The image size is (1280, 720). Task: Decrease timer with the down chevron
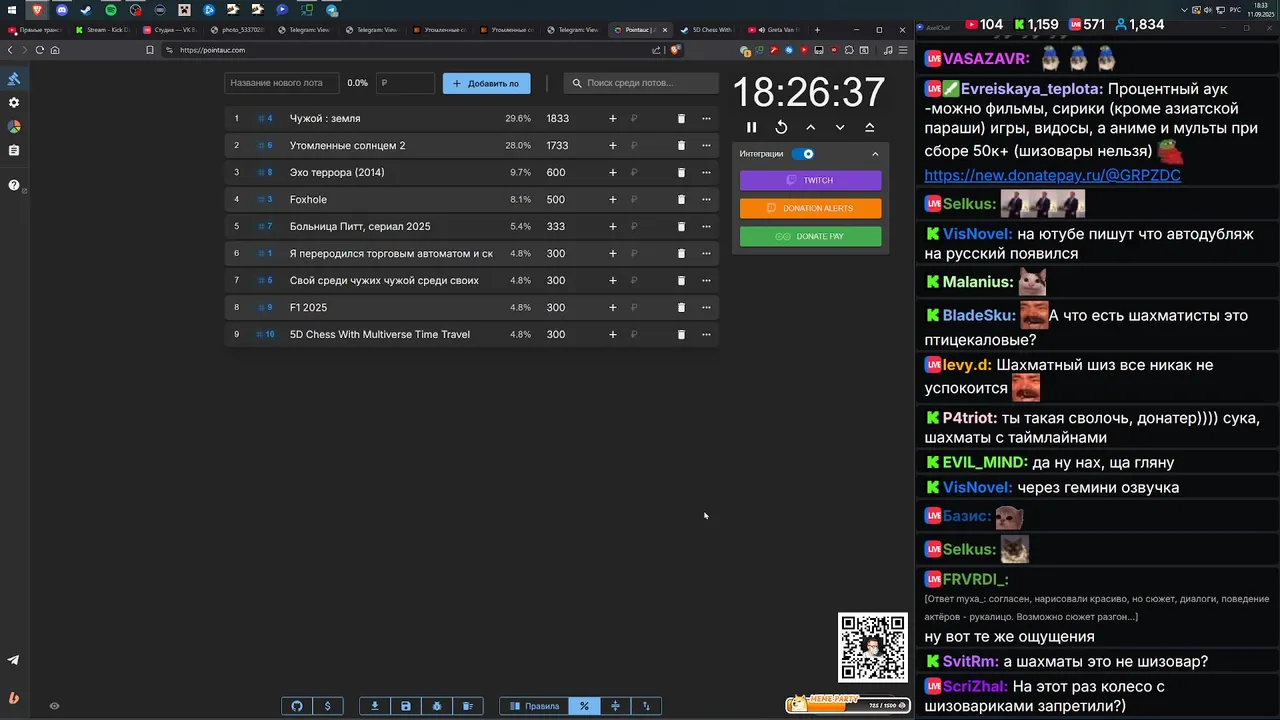840,127
